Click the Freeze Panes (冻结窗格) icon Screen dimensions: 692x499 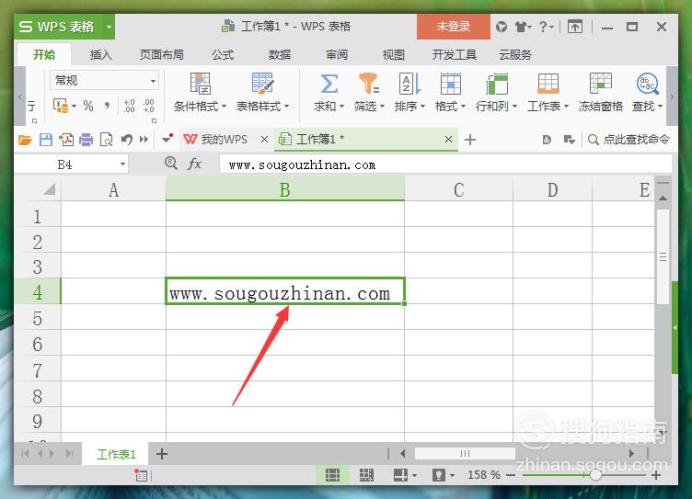coord(601,84)
